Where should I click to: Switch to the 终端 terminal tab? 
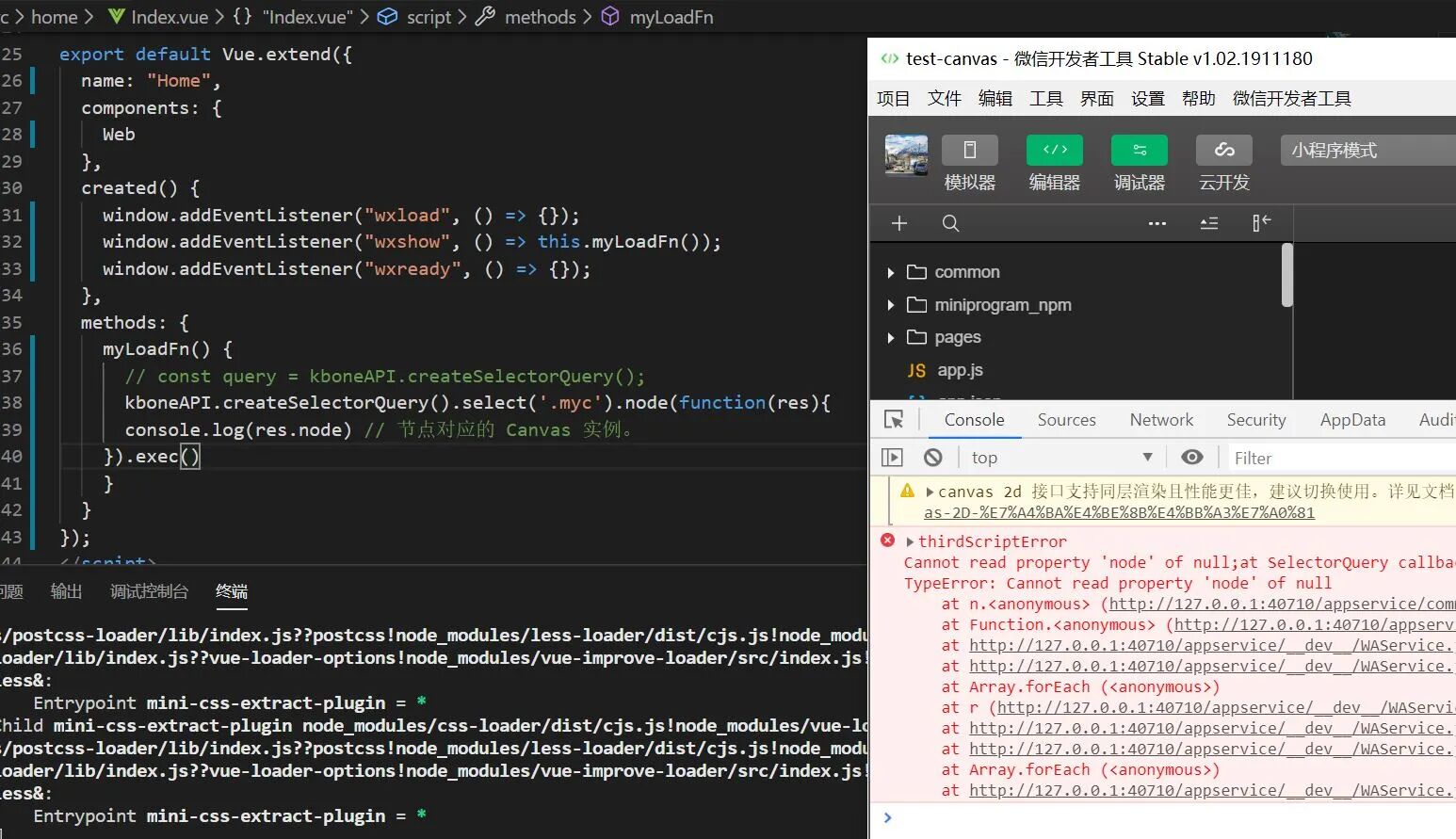pyautogui.click(x=232, y=591)
